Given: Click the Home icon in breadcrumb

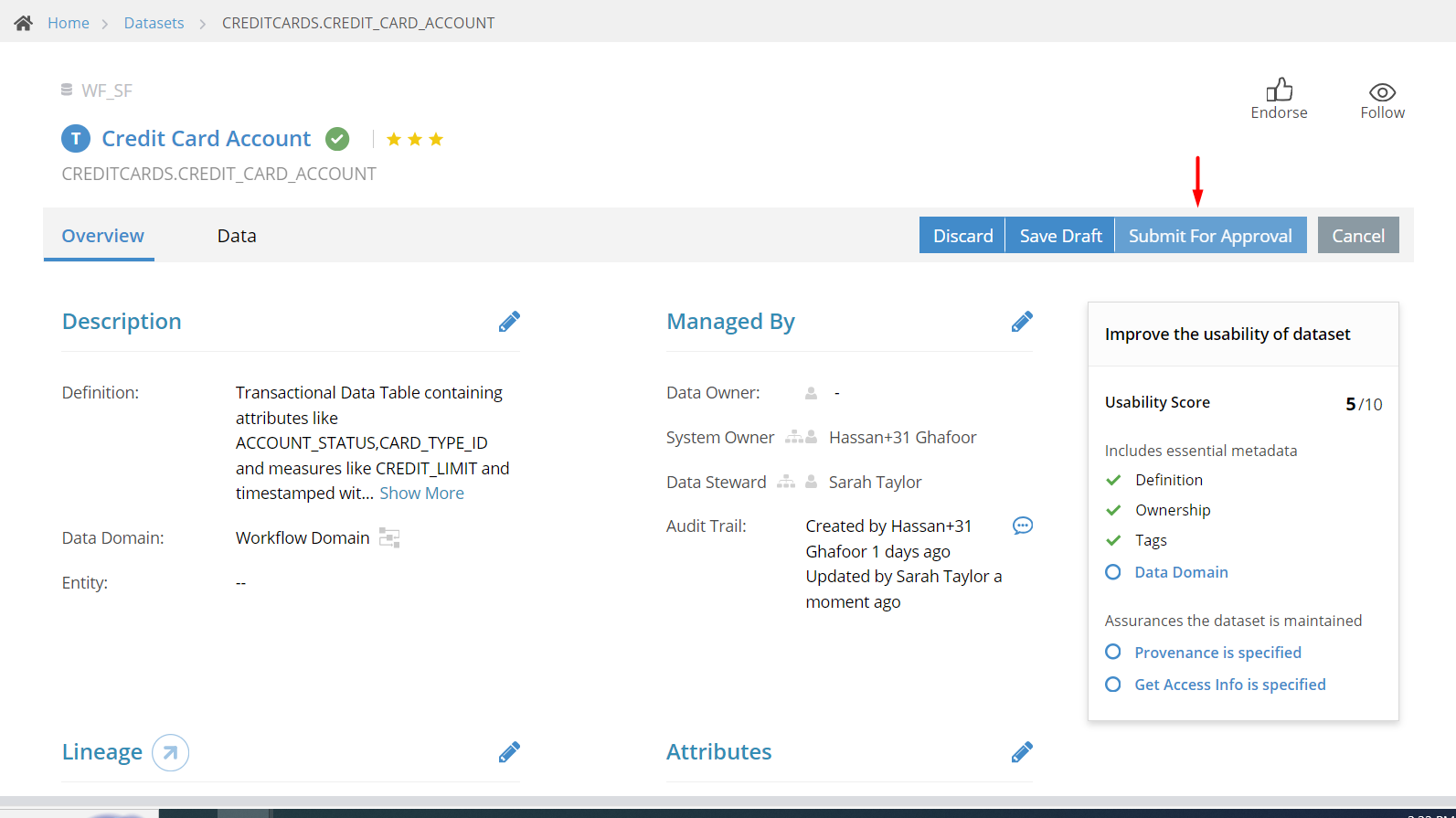Looking at the screenshot, I should 24,23.
